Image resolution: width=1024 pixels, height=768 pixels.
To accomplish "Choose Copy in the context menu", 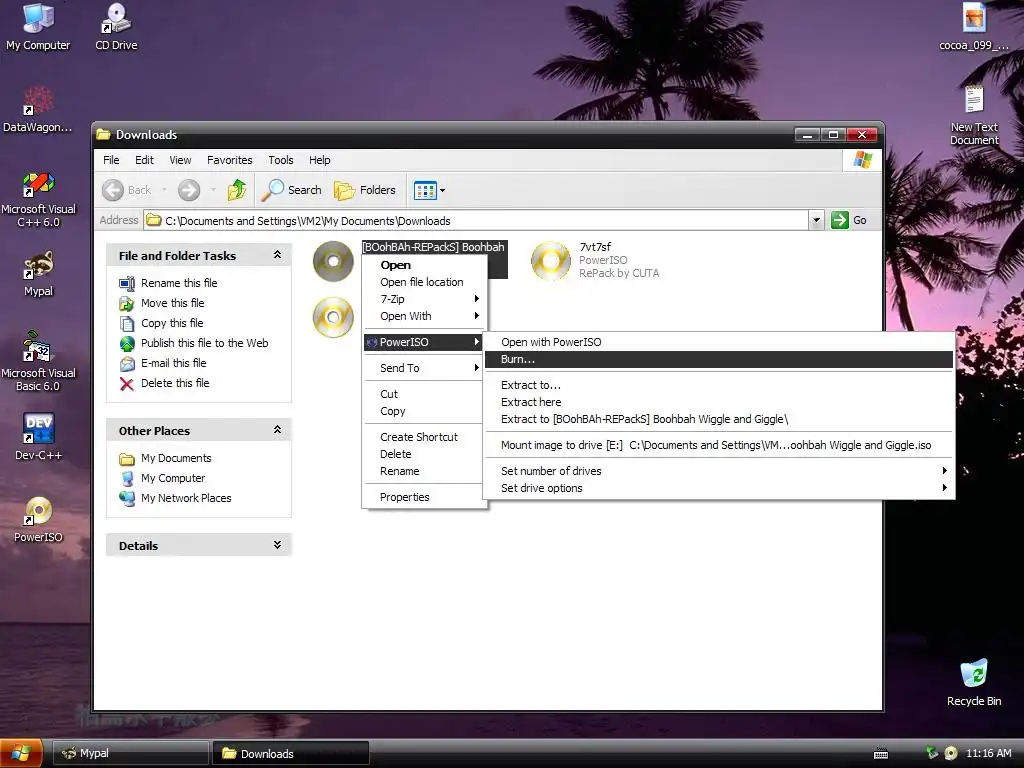I will 424,411.
